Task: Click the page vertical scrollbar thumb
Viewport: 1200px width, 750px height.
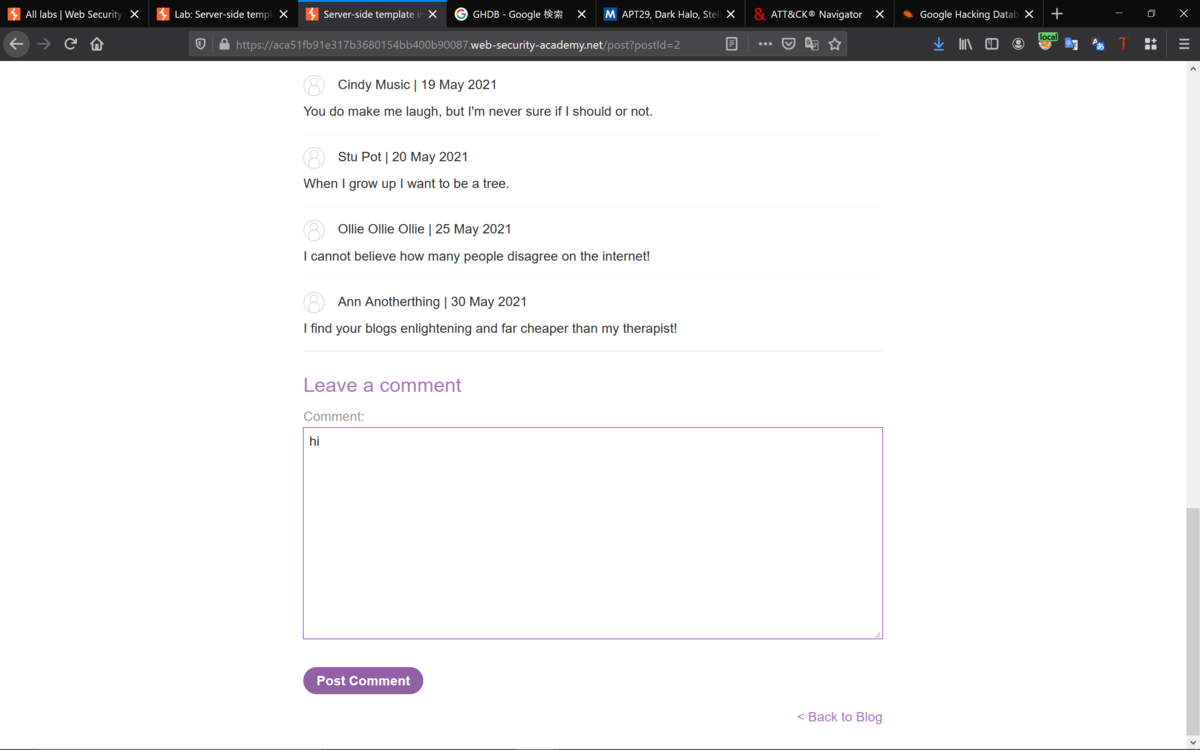Action: pos(1192,622)
